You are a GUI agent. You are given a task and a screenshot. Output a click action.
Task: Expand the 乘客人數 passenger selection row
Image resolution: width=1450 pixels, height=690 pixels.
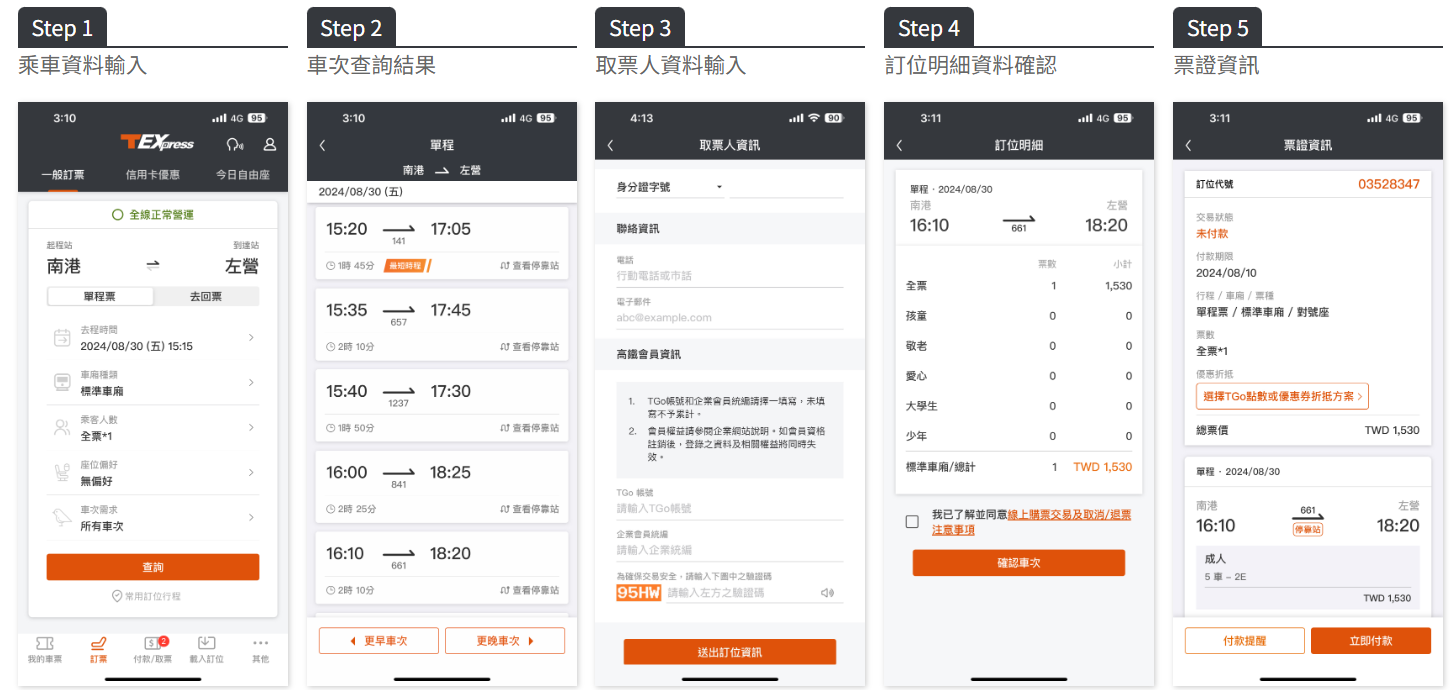pos(151,428)
